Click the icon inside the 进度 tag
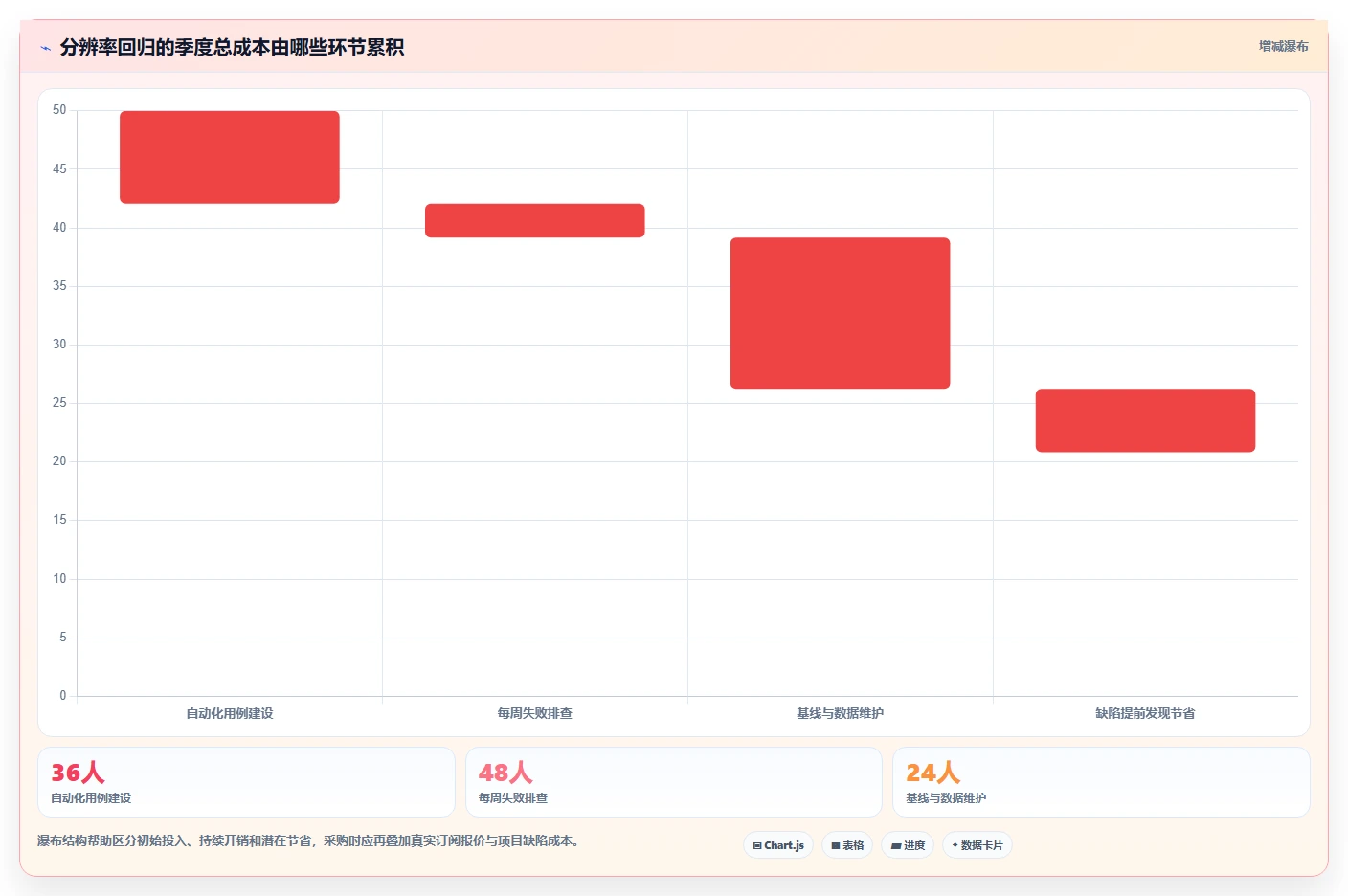Image resolution: width=1348 pixels, height=896 pixels. (896, 846)
